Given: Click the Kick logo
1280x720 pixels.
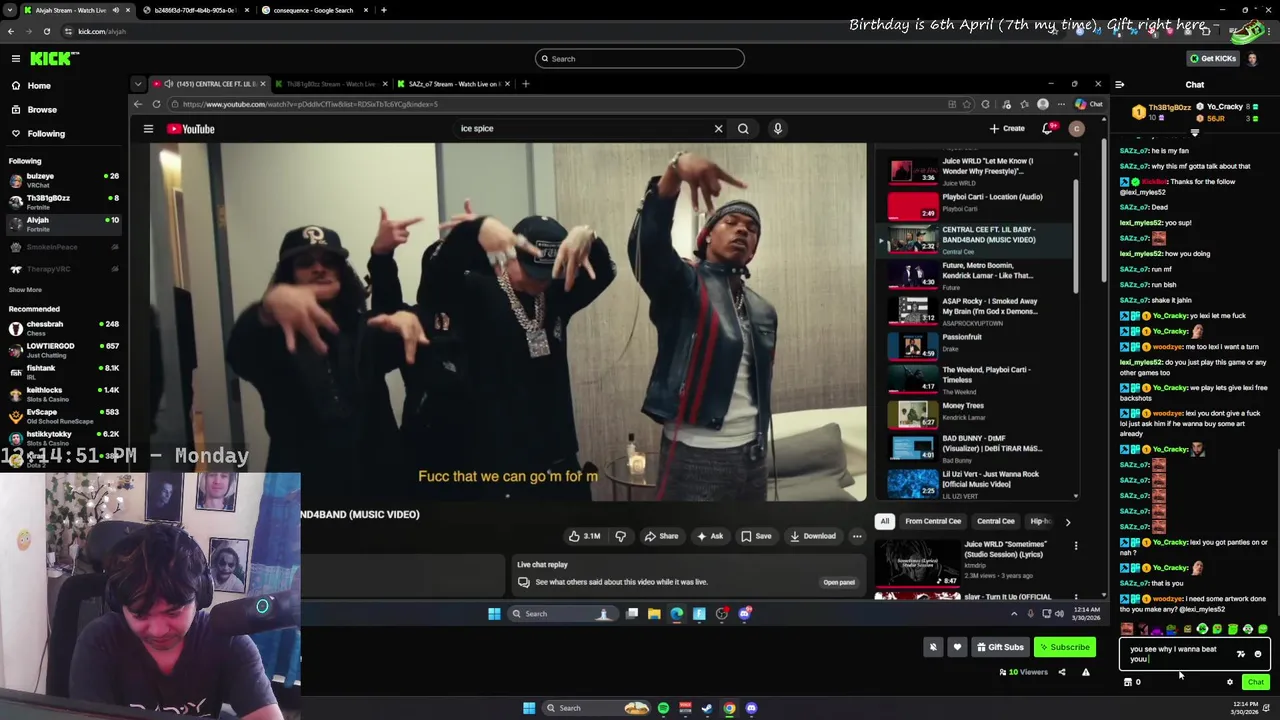Looking at the screenshot, I should click(50, 59).
